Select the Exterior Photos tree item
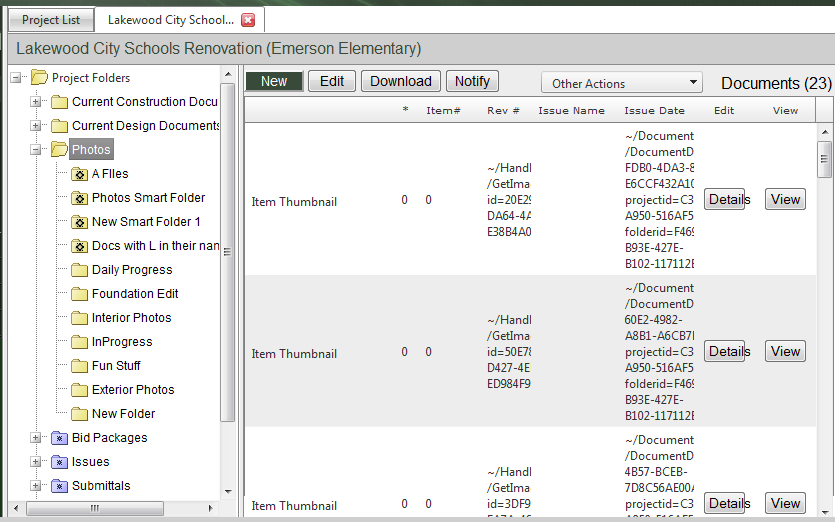The height and width of the screenshot is (522, 835). pos(133,389)
